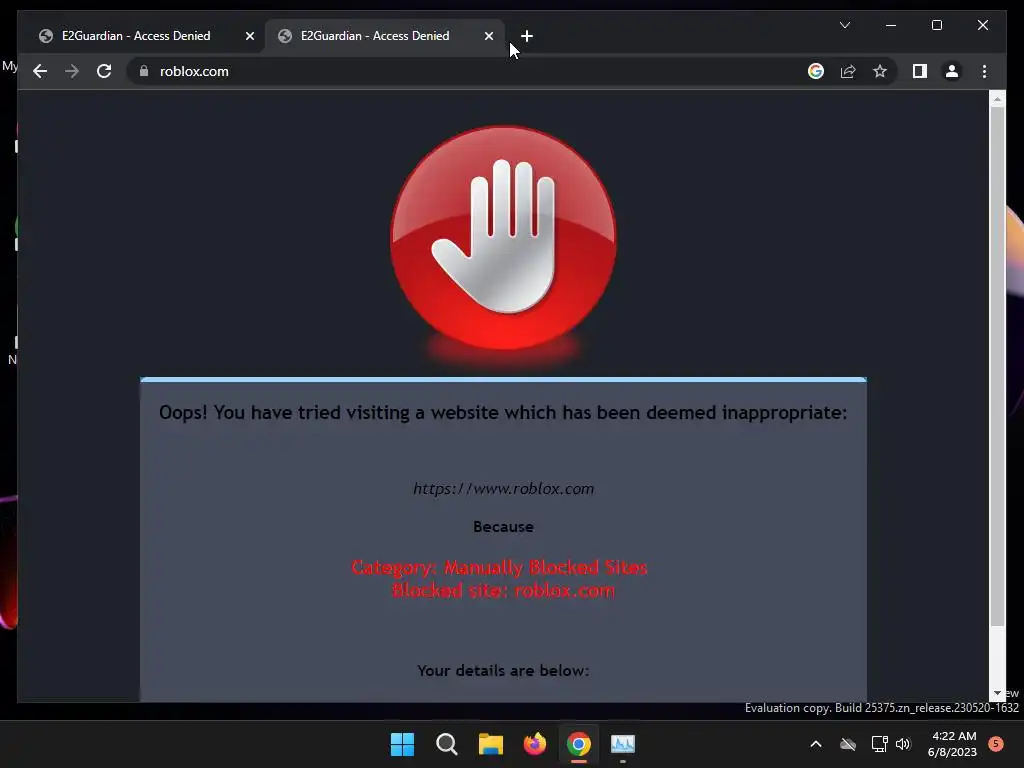Screen dimensions: 1024x768
Task: Click the 'Oops! You have tried visiting' heading
Action: pos(503,413)
